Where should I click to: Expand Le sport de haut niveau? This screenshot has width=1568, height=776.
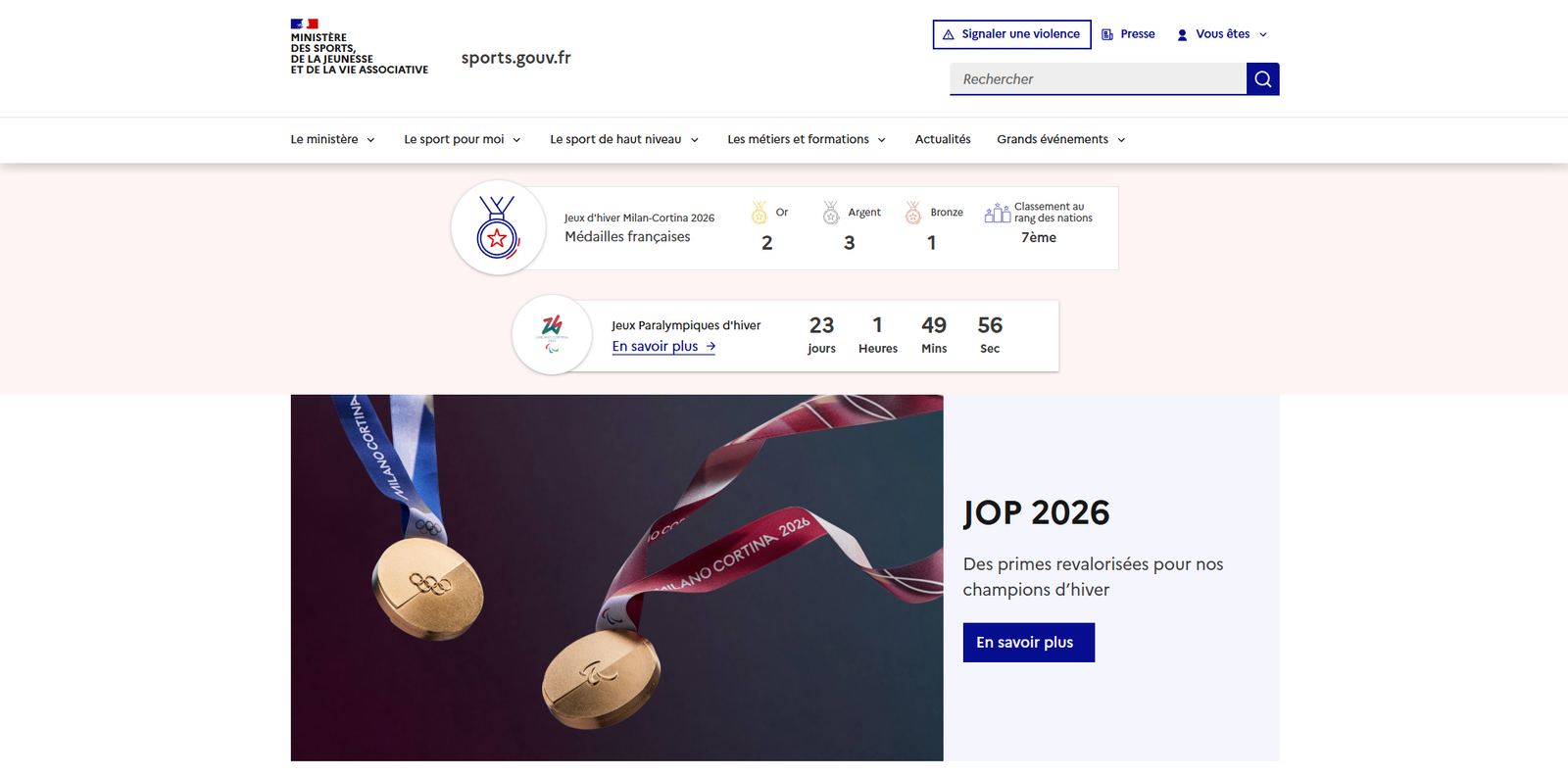[x=624, y=139]
